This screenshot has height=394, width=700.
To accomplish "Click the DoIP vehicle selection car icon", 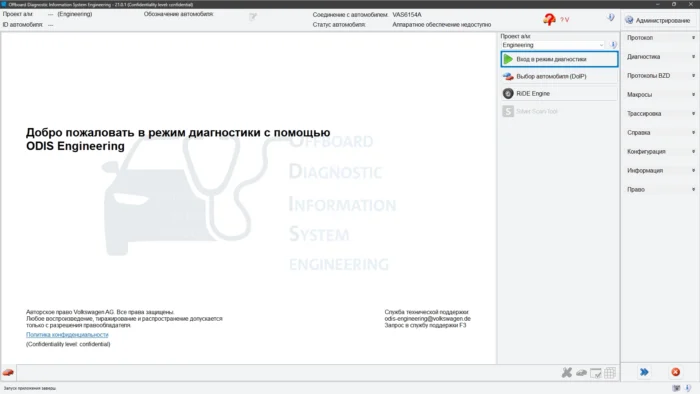I will coord(508,76).
